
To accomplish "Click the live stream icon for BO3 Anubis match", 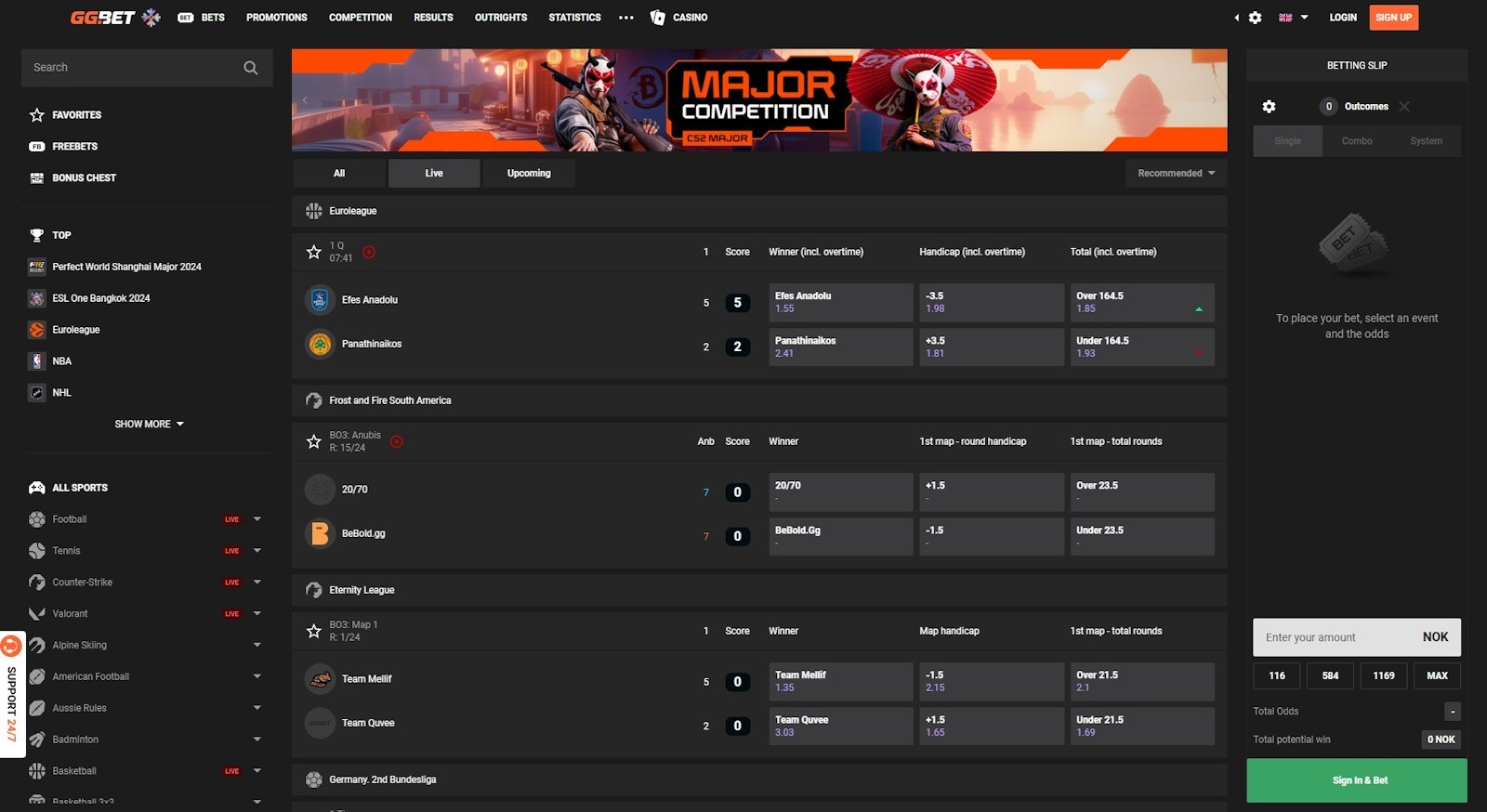I will click(x=397, y=442).
